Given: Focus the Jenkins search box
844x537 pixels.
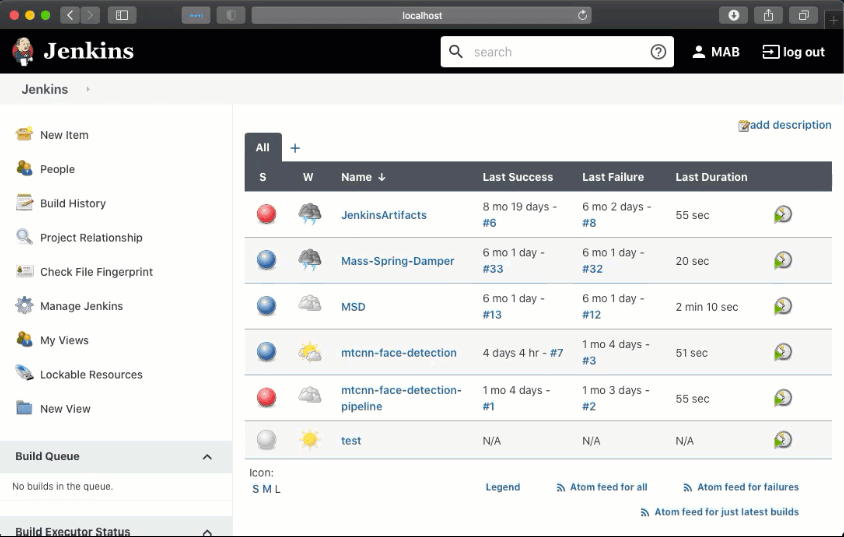Looking at the screenshot, I should (x=555, y=52).
